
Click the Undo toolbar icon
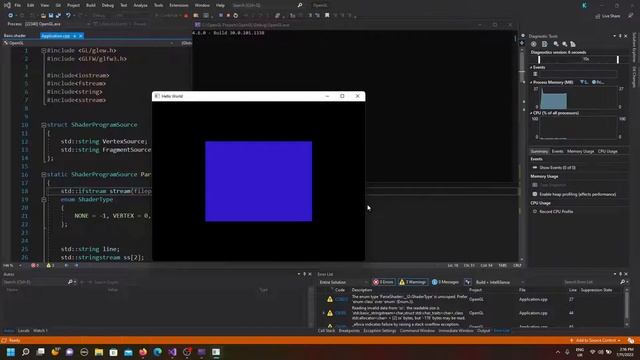[x=68, y=16]
